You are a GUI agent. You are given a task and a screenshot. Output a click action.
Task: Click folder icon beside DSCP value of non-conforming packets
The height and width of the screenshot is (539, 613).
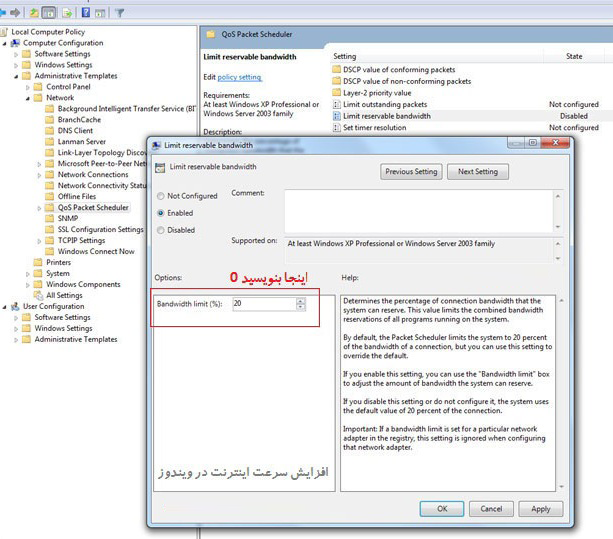click(336, 81)
